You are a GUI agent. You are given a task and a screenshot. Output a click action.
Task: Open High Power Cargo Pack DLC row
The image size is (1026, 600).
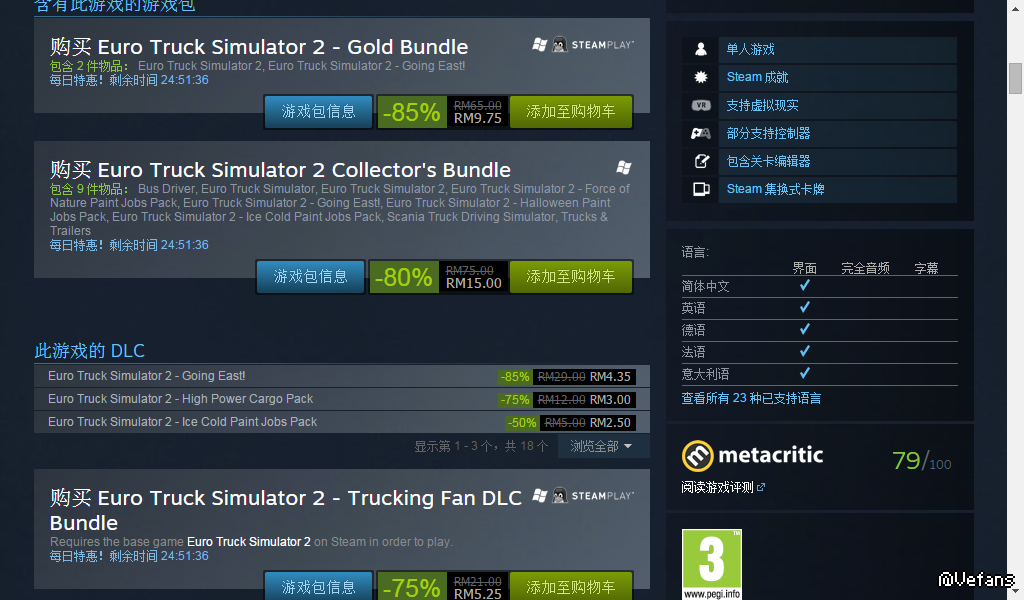click(342, 399)
